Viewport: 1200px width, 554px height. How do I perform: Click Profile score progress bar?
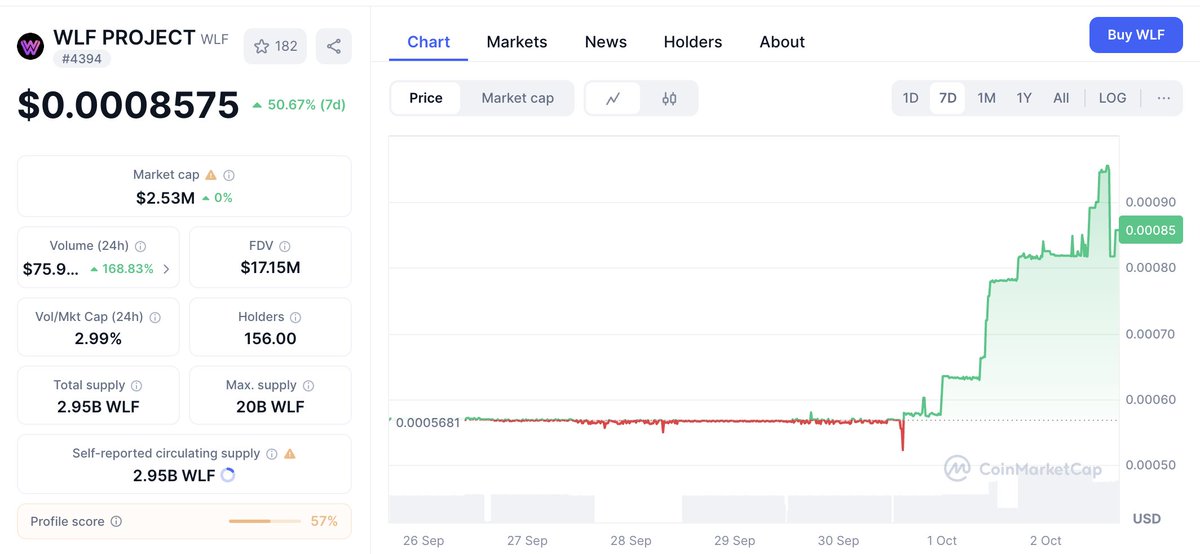pos(265,521)
